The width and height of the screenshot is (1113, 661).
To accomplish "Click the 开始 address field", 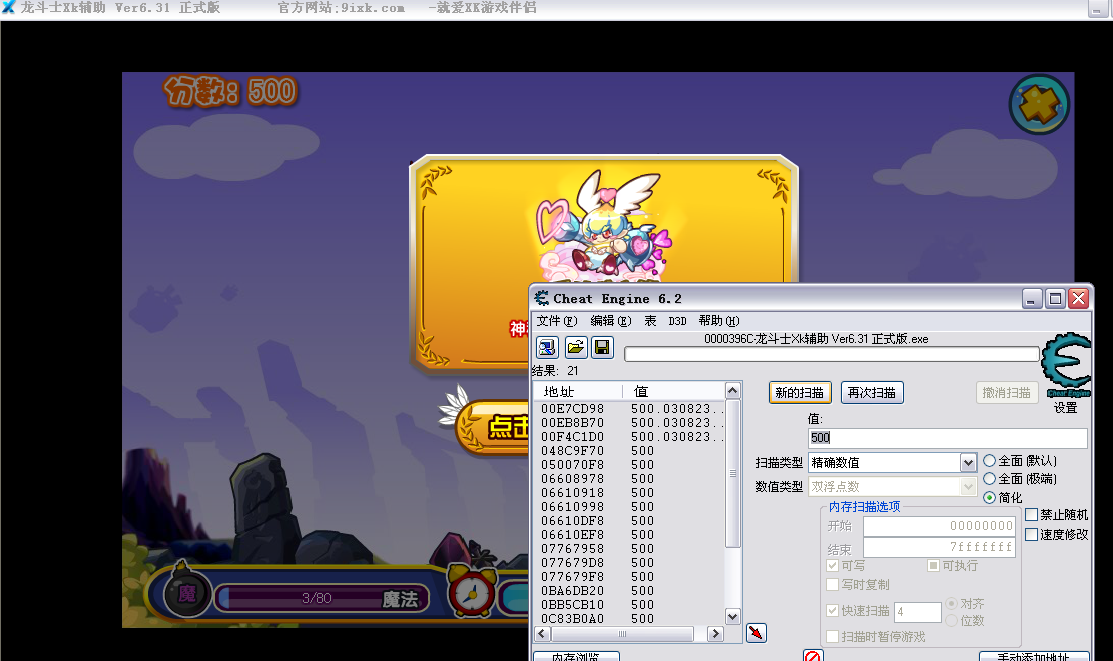I will (x=939, y=526).
